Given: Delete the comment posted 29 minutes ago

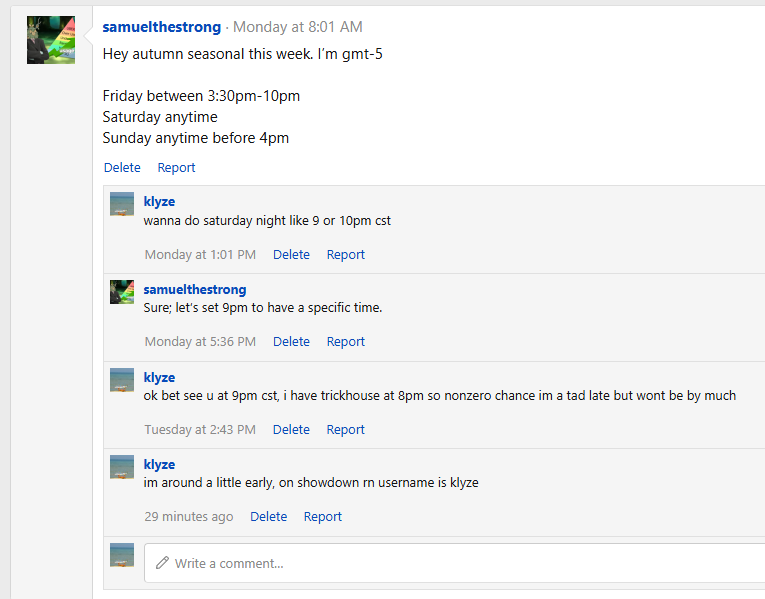Looking at the screenshot, I should (x=268, y=517).
